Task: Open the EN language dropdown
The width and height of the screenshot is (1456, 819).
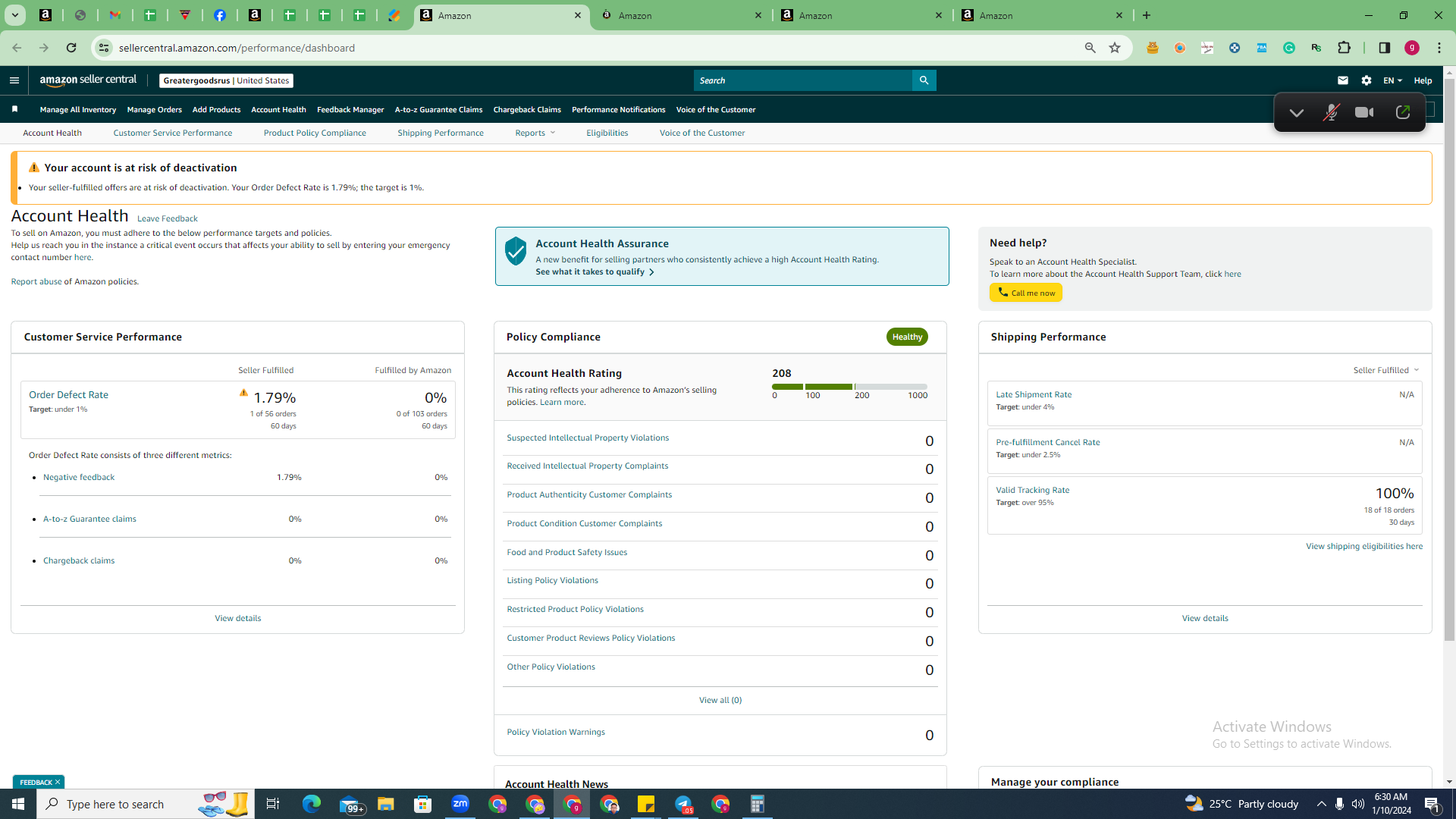Action: pyautogui.click(x=1392, y=80)
